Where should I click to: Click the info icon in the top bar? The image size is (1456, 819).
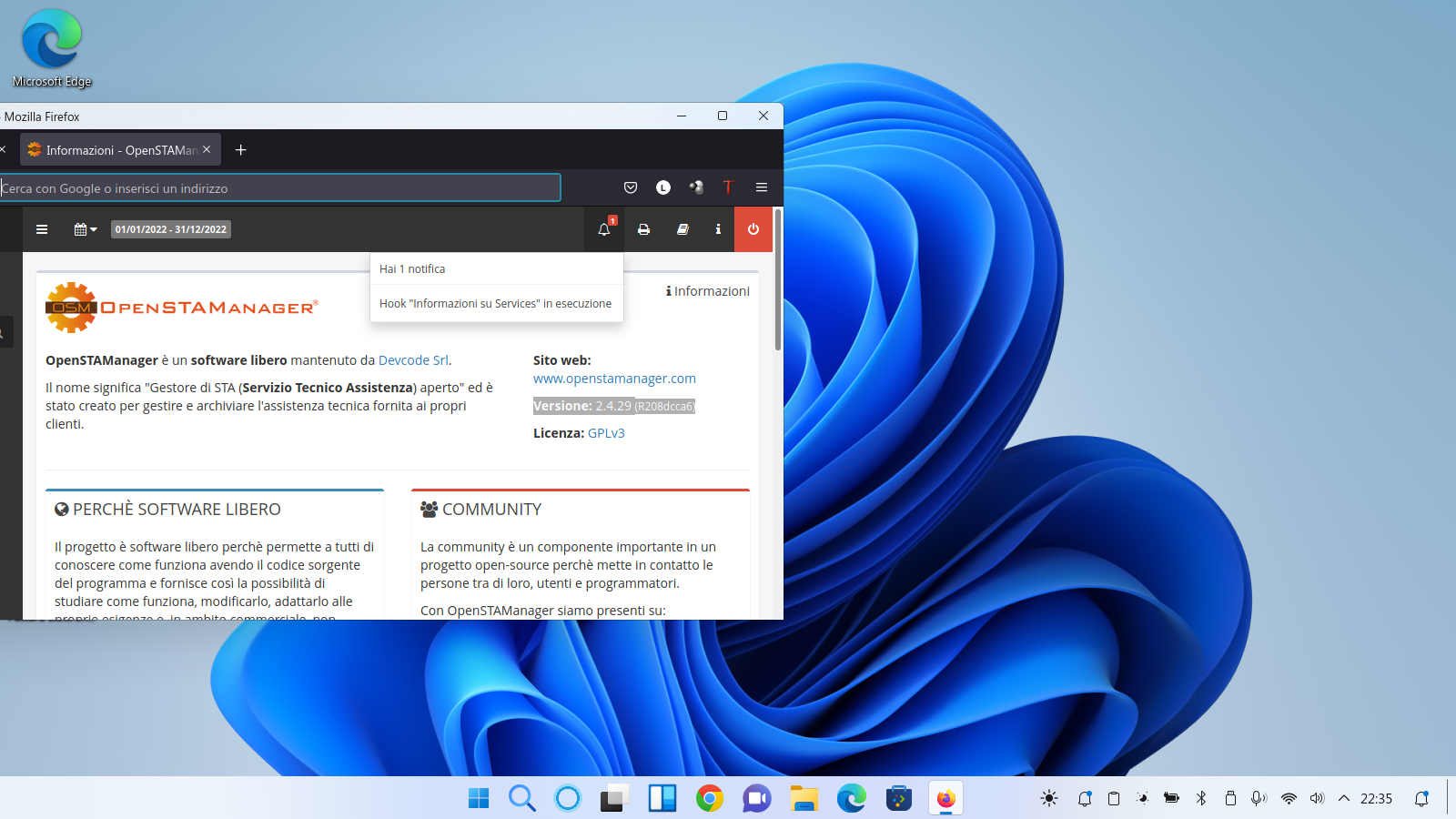pyautogui.click(x=718, y=229)
